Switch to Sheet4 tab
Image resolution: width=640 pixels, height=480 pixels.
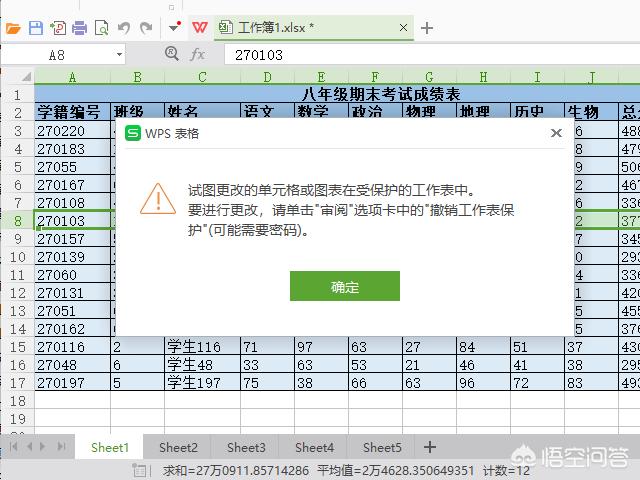[314, 447]
